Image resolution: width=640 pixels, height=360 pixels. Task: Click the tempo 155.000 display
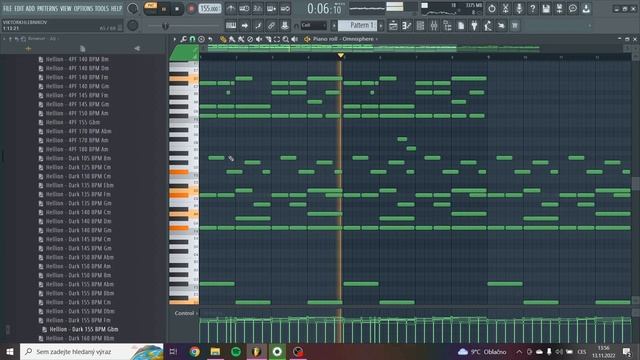[x=210, y=9]
